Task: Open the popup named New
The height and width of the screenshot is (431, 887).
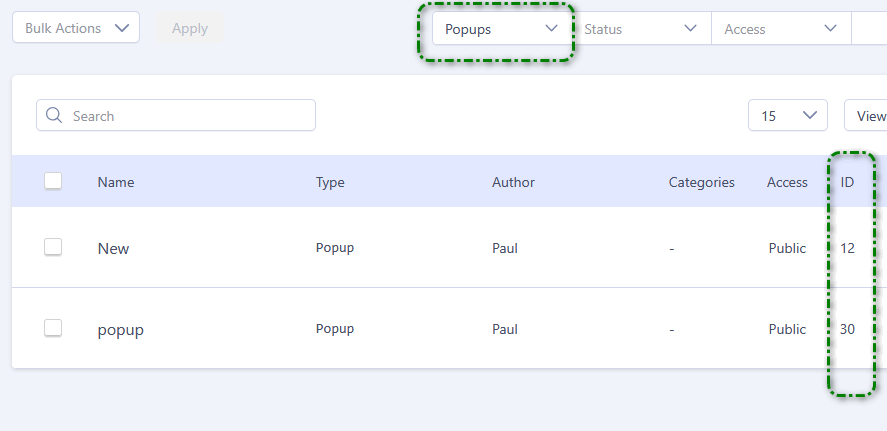Action: tap(113, 248)
